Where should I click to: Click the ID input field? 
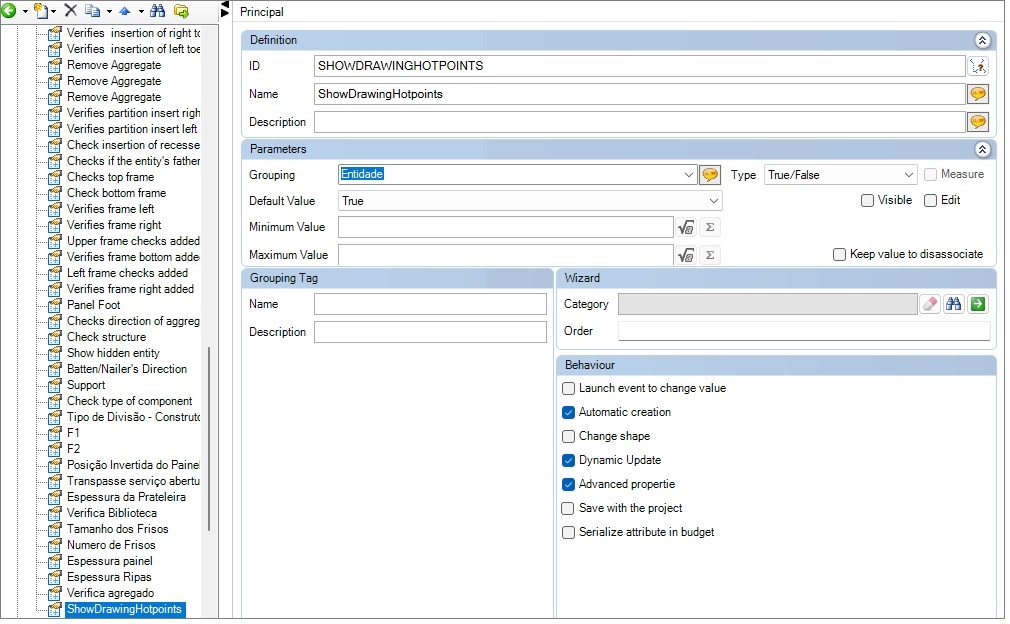[639, 66]
